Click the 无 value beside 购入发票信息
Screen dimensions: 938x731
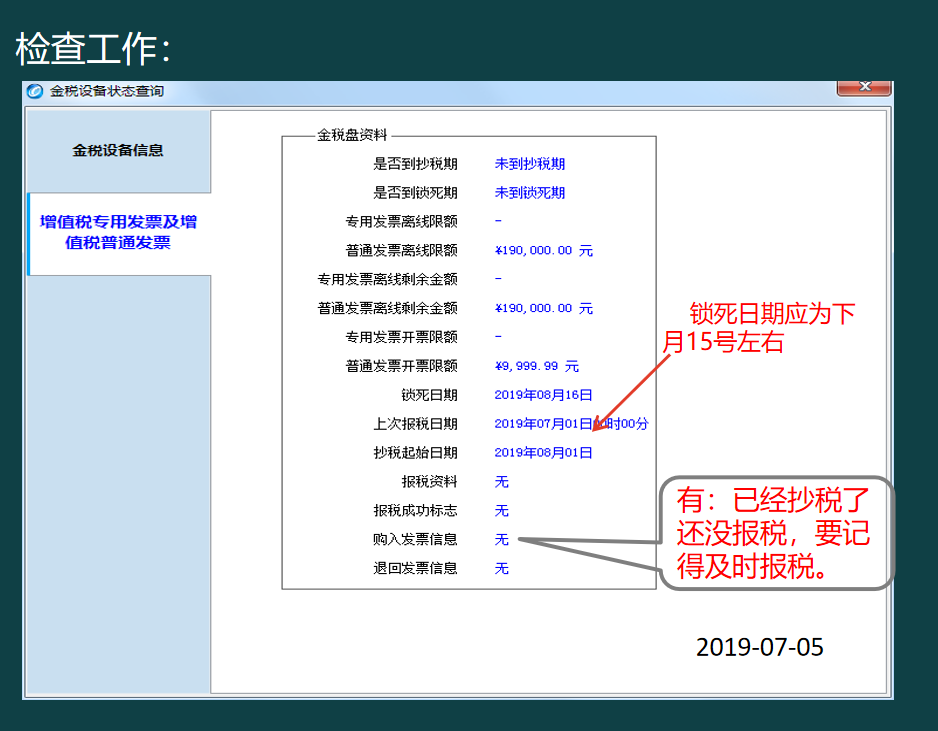pos(501,540)
